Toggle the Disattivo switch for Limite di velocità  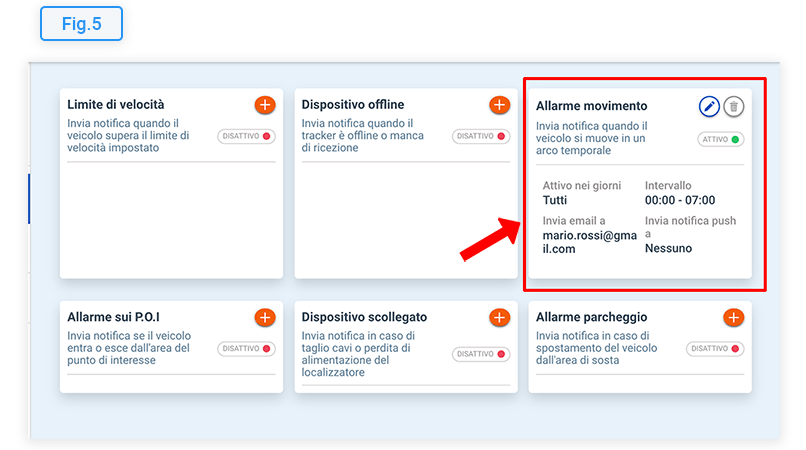pos(246,136)
